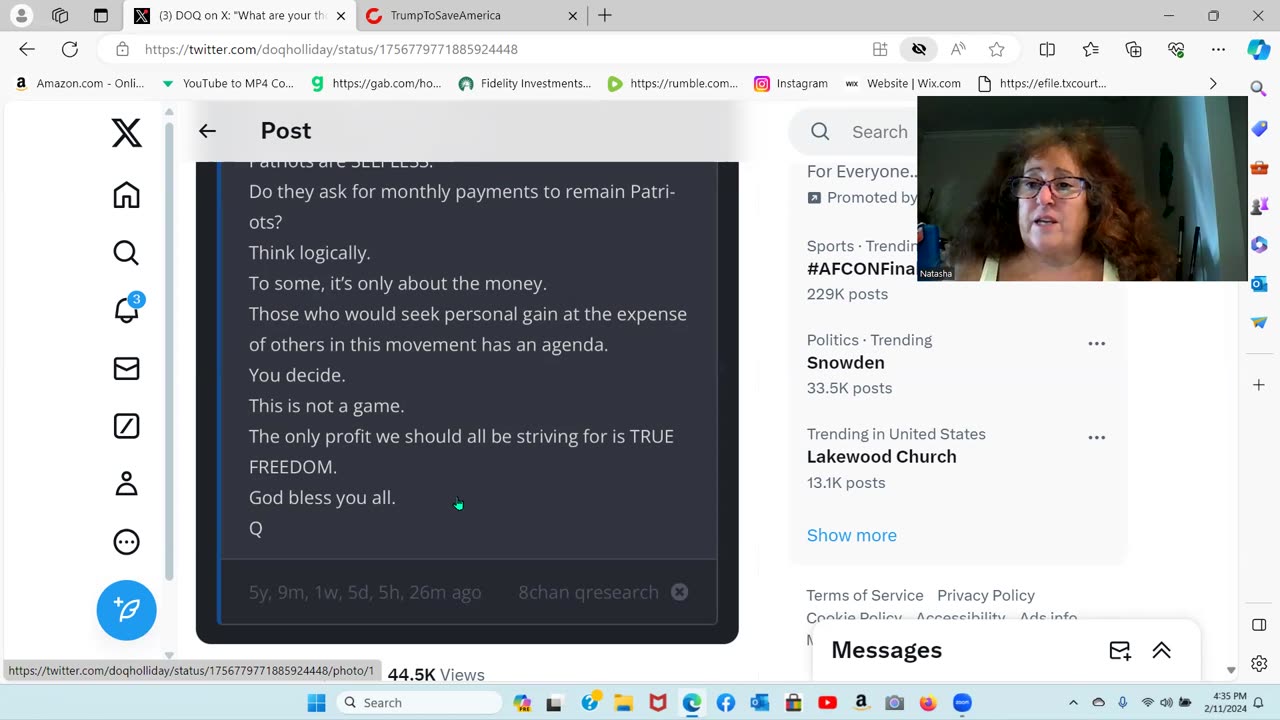Open YouTube from taskbar
The height and width of the screenshot is (720, 1280).
(827, 703)
